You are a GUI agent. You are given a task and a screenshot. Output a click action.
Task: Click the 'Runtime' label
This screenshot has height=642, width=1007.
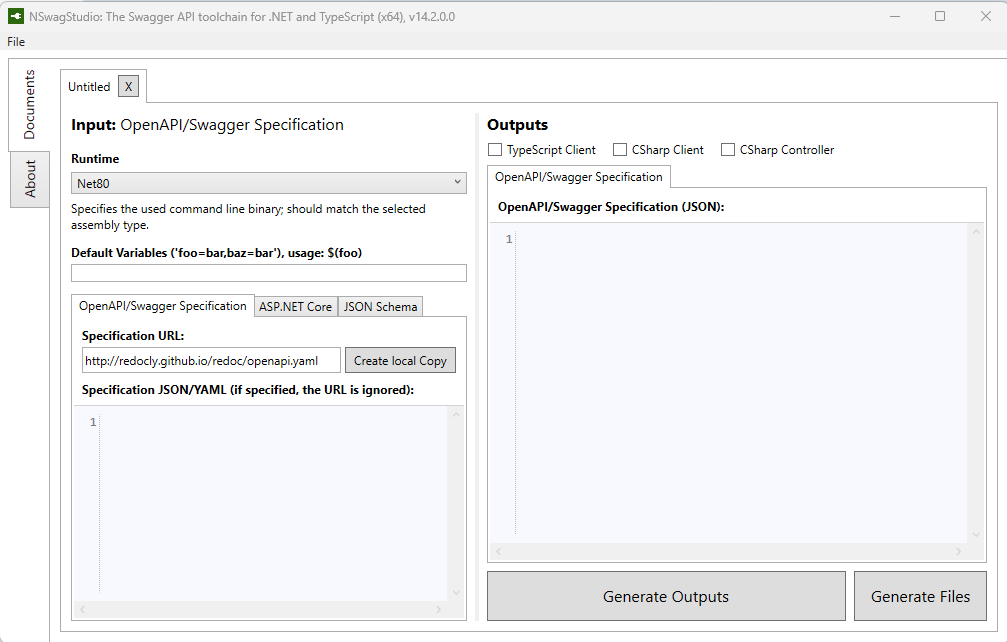[95, 159]
